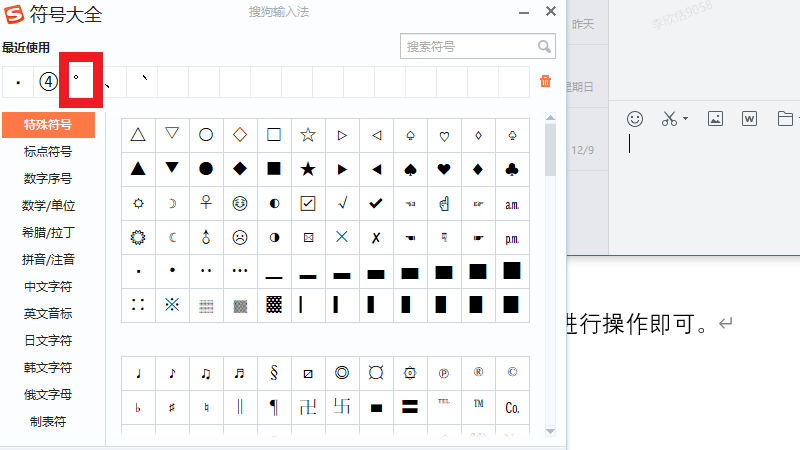
Task: Open the symbol panel title menu arrow
Action: [x=522, y=12]
